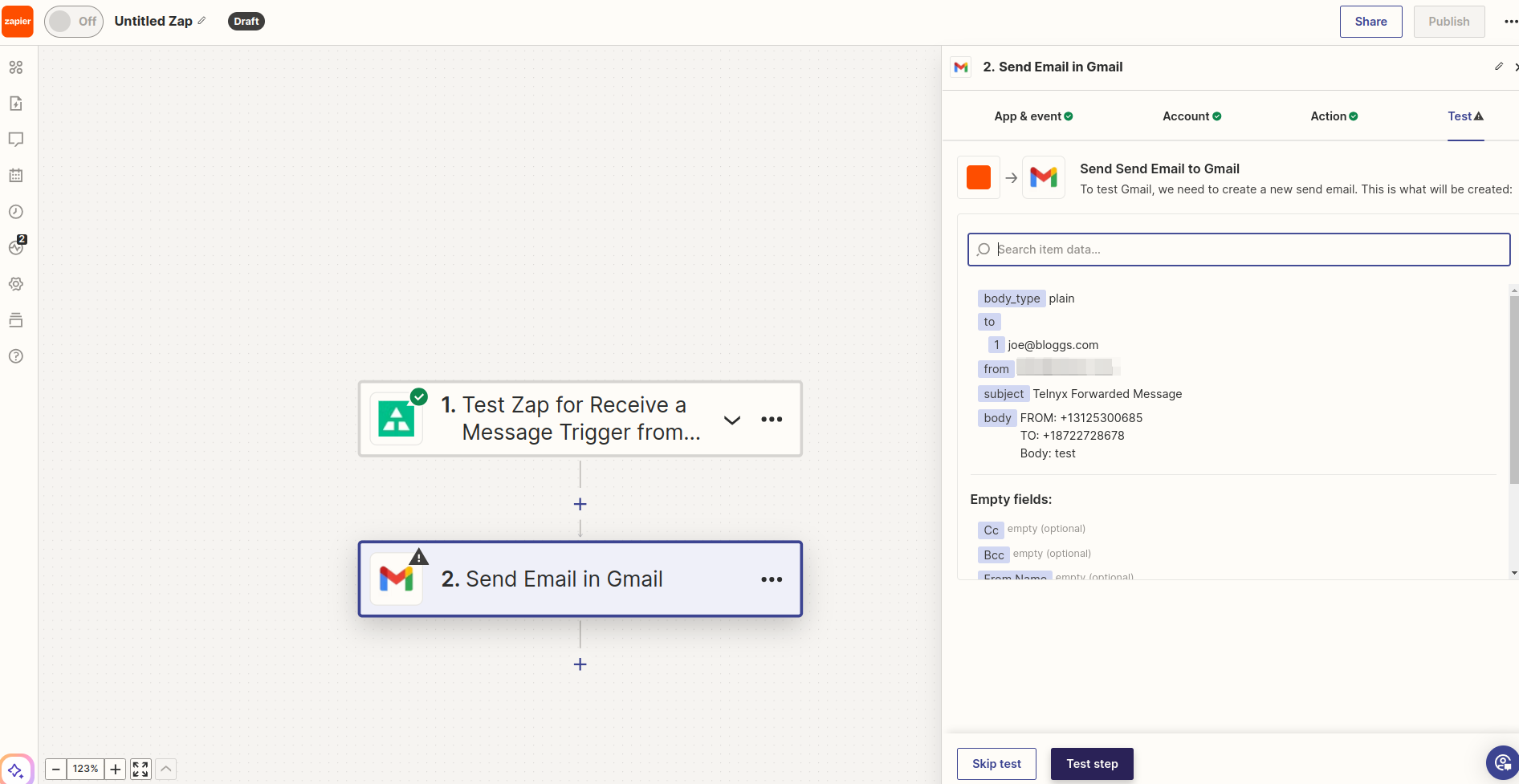
Task: Click the joe@bloggs.com recipient value
Action: click(1053, 345)
